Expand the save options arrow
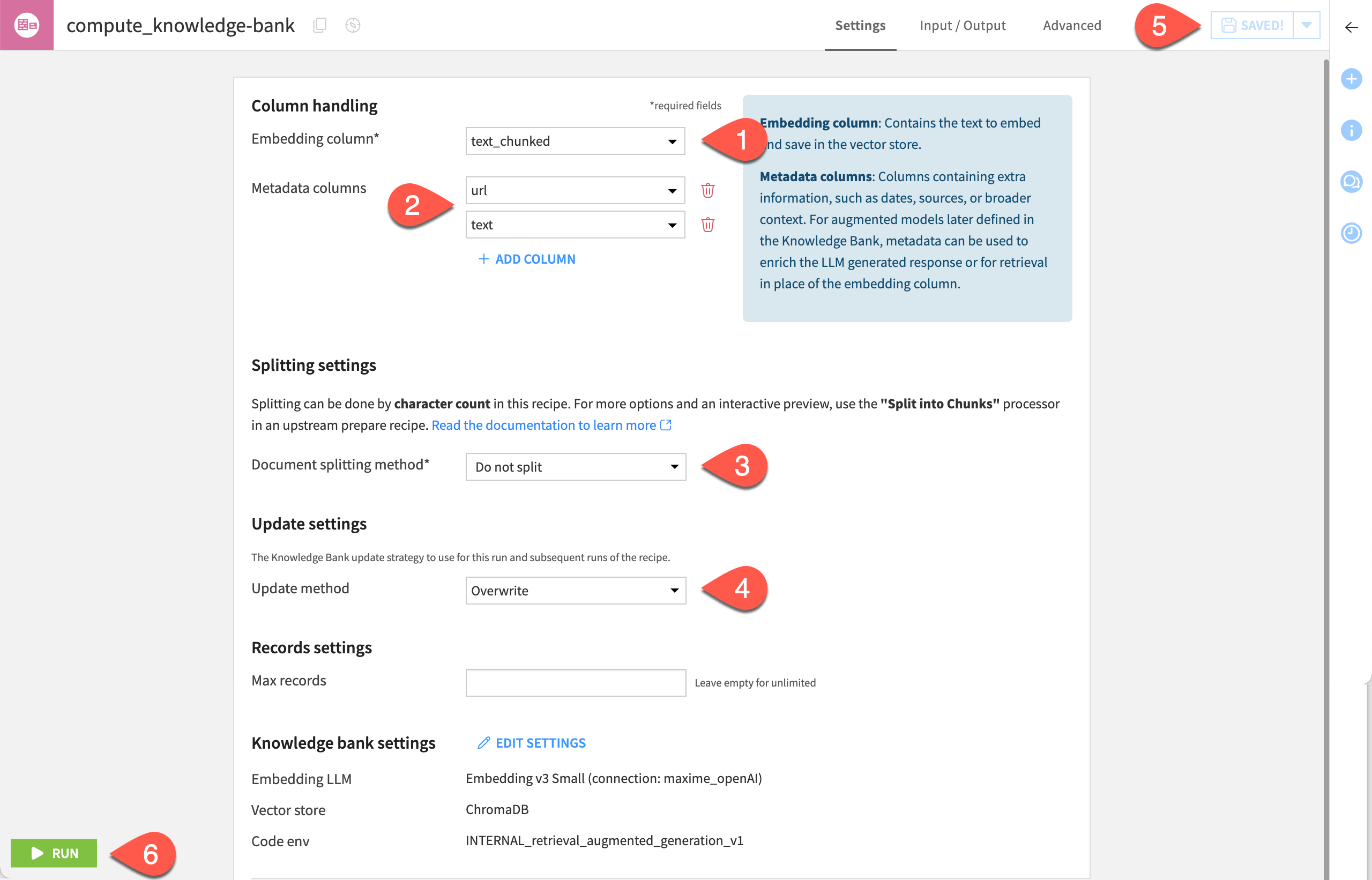 1306,25
